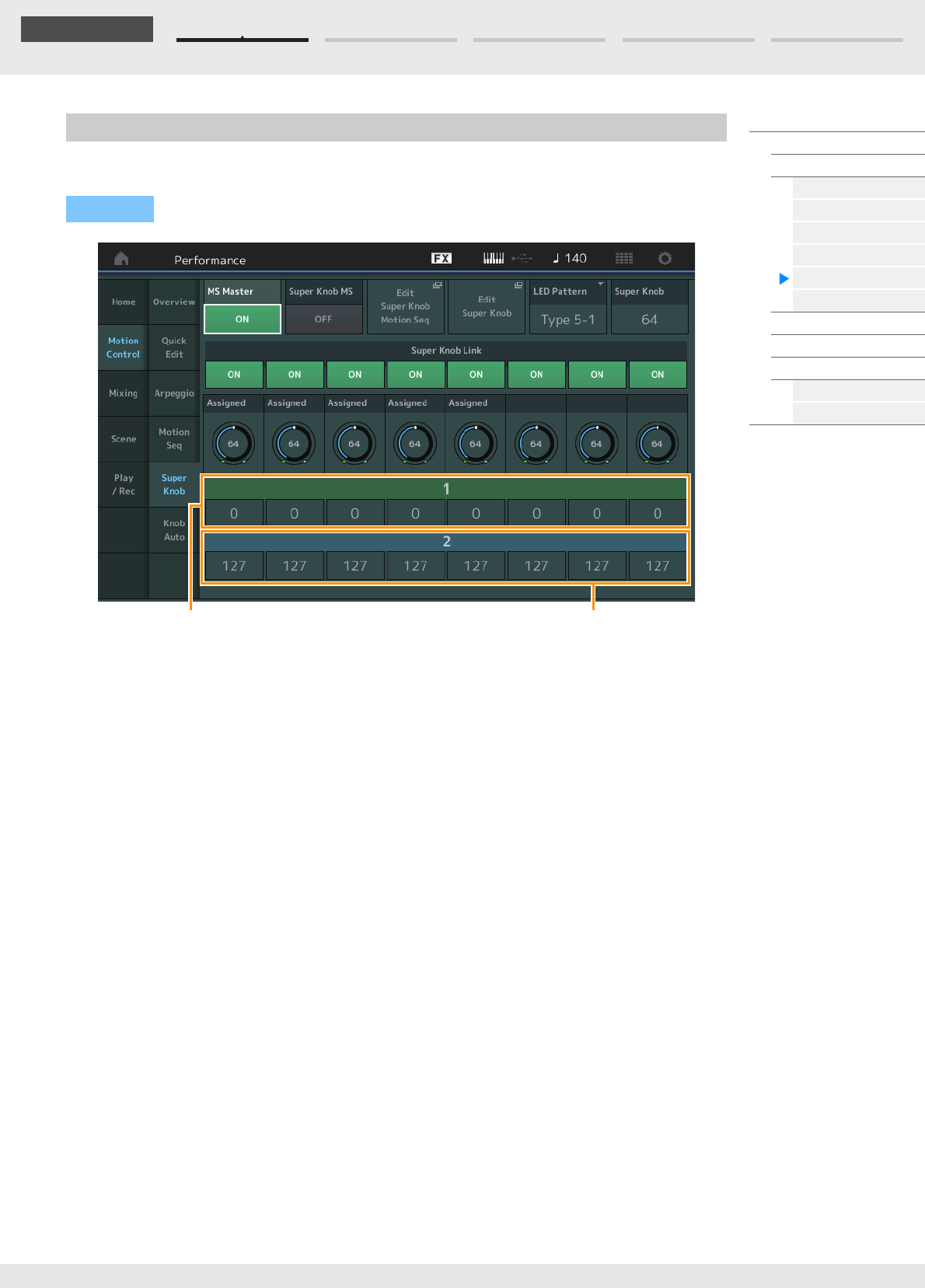Select Value 2 field 127 for knob 2
This screenshot has width=925, height=1288.
pos(295,566)
